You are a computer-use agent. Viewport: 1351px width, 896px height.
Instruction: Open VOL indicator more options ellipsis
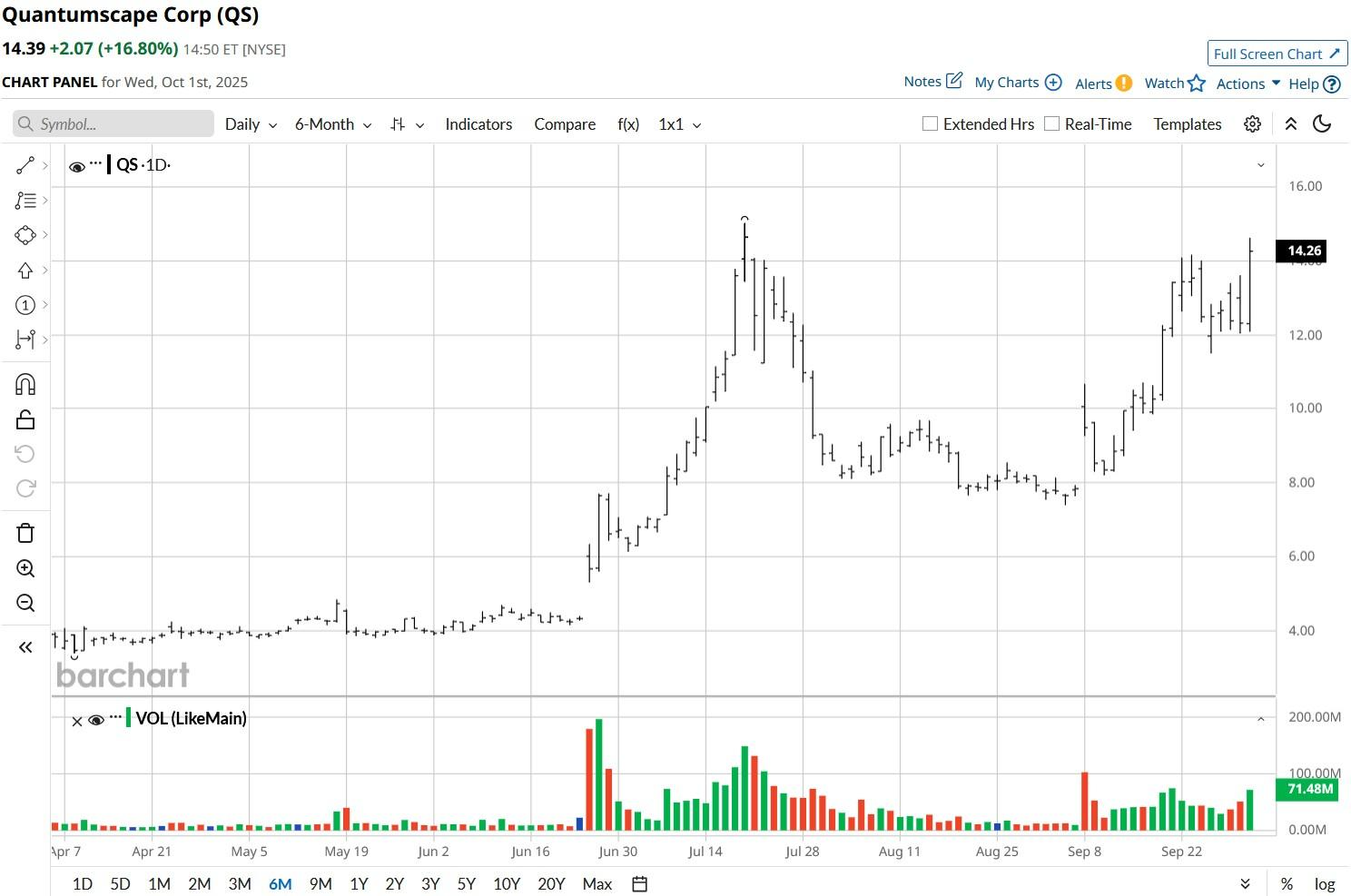tap(115, 717)
